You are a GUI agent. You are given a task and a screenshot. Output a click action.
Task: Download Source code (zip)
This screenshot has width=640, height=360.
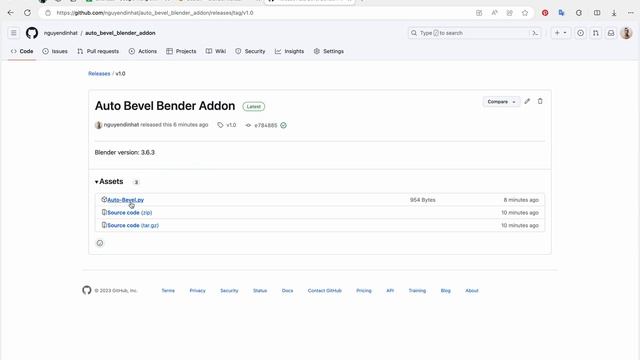click(x=129, y=213)
